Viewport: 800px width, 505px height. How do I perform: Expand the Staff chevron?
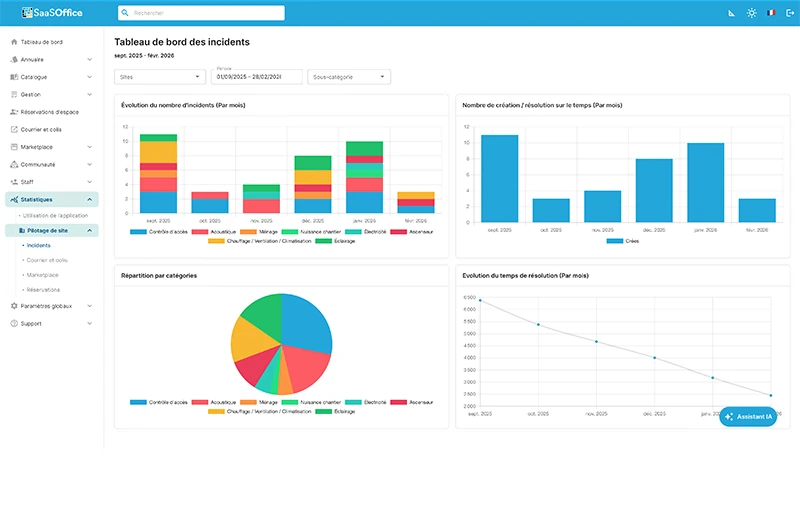[x=90, y=182]
